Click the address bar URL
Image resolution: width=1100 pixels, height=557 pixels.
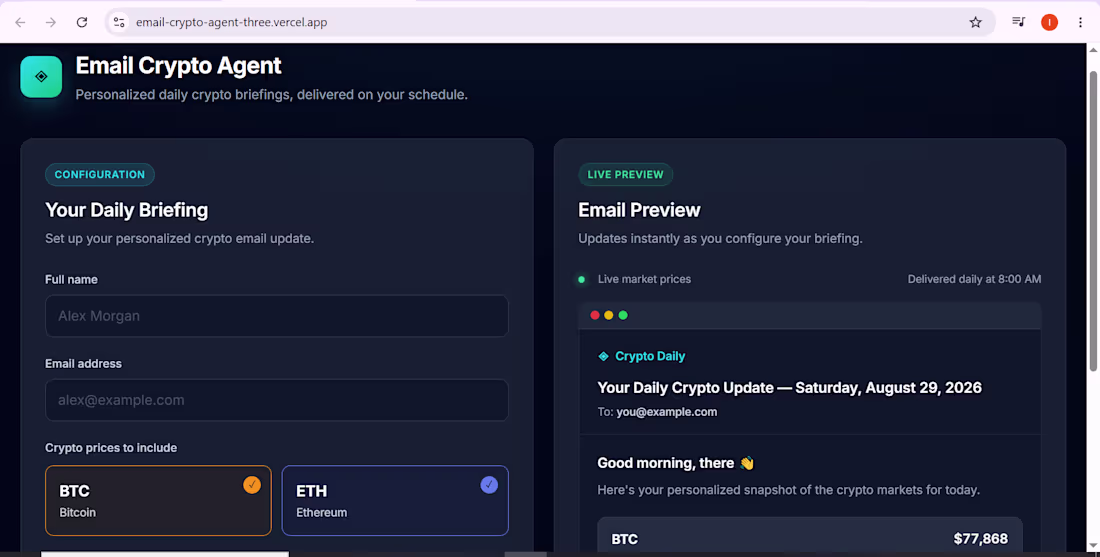tap(232, 22)
